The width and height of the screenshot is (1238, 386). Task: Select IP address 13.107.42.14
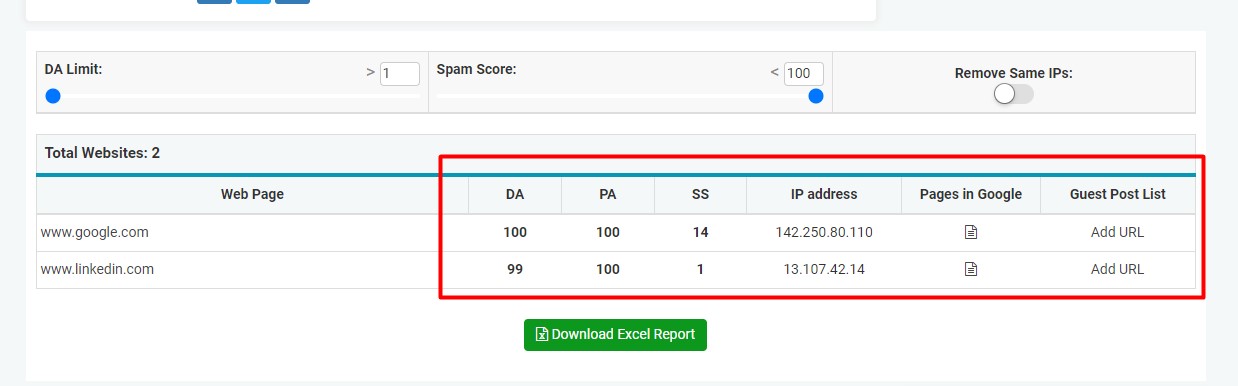tap(824, 269)
